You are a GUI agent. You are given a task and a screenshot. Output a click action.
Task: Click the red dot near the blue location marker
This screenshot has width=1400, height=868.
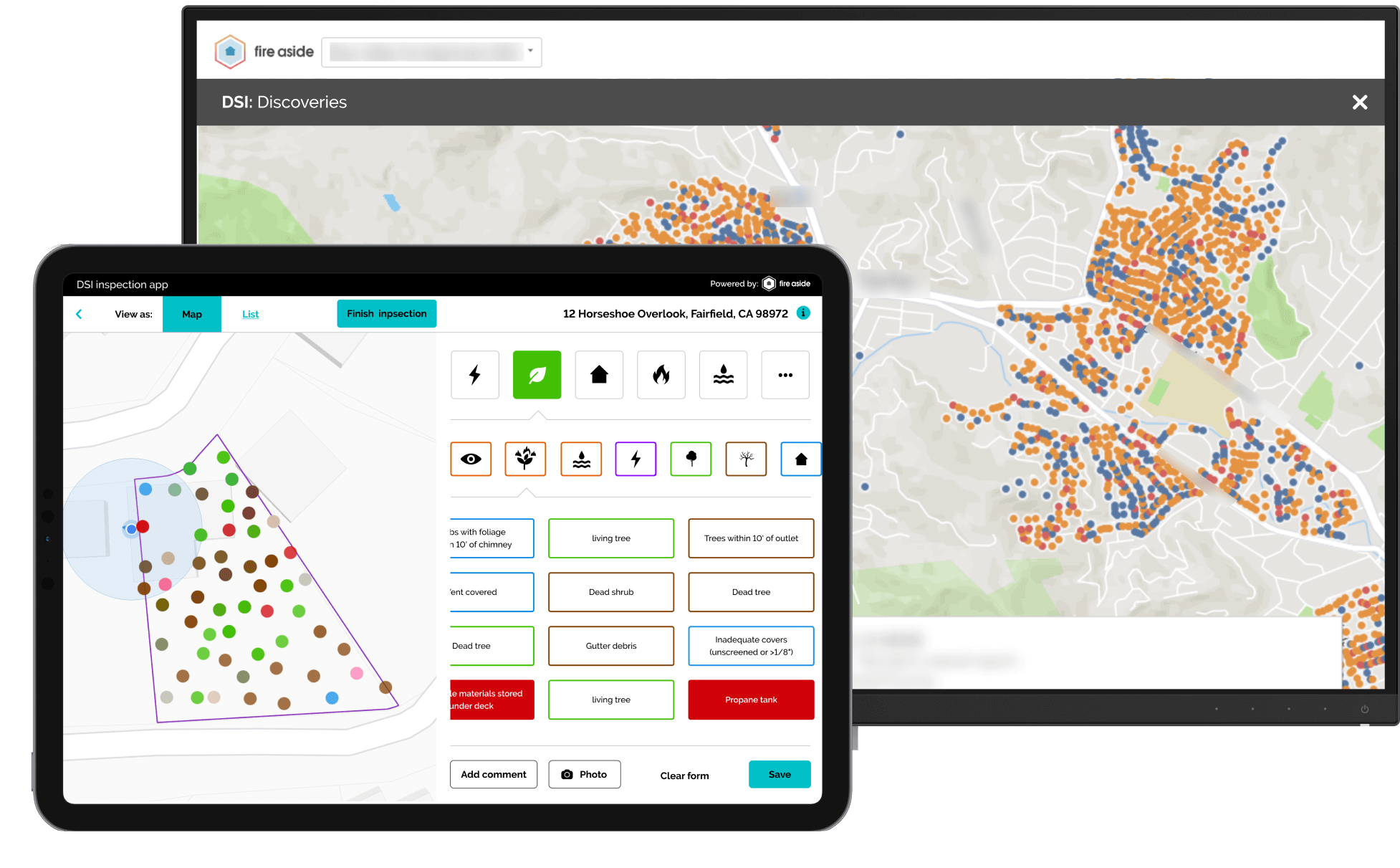click(x=143, y=526)
